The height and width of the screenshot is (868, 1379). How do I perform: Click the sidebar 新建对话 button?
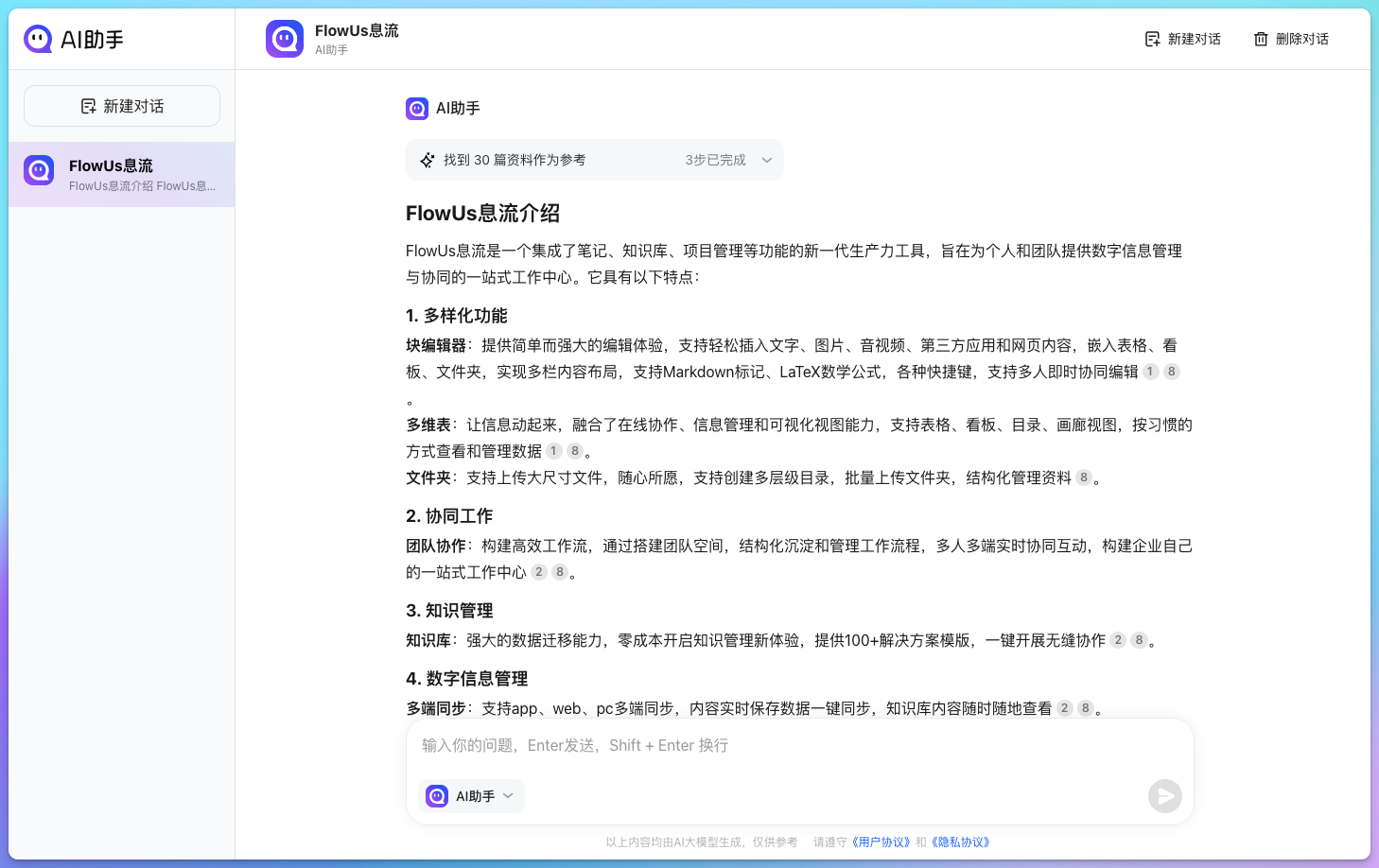point(122,106)
